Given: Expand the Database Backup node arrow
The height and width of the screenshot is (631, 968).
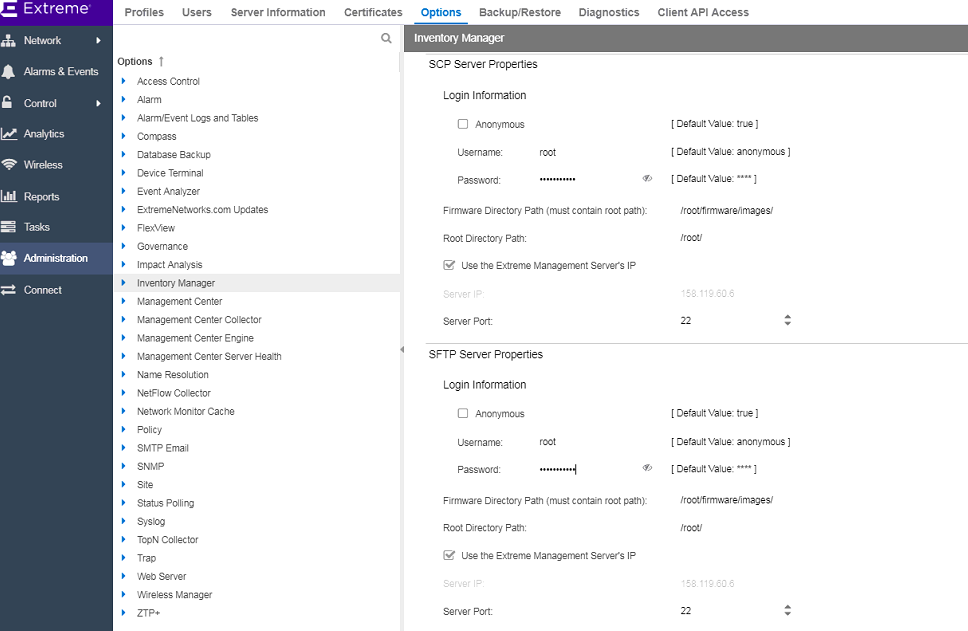Looking at the screenshot, I should click(x=123, y=154).
